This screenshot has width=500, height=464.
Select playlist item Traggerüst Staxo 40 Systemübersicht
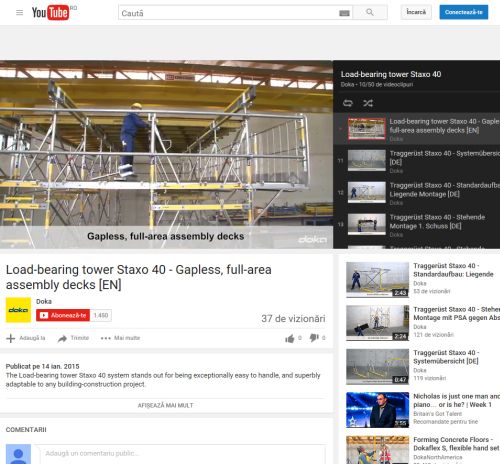417,161
